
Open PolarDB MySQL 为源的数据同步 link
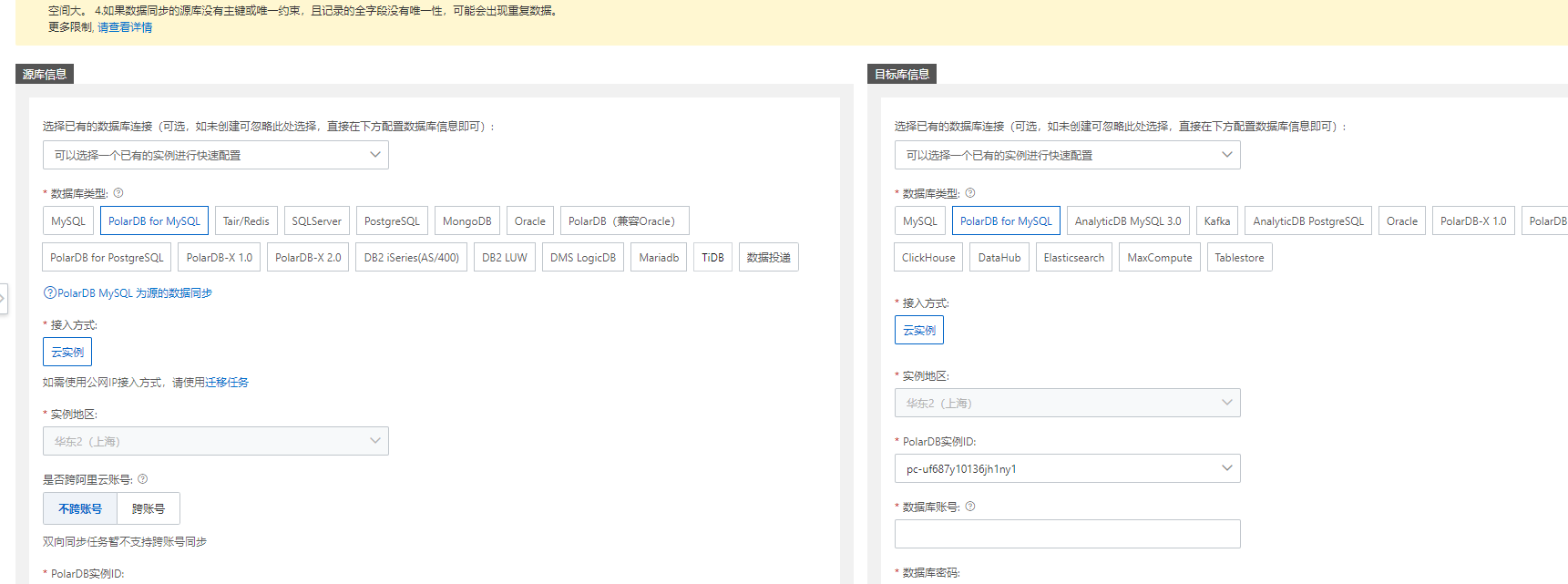[x=135, y=293]
